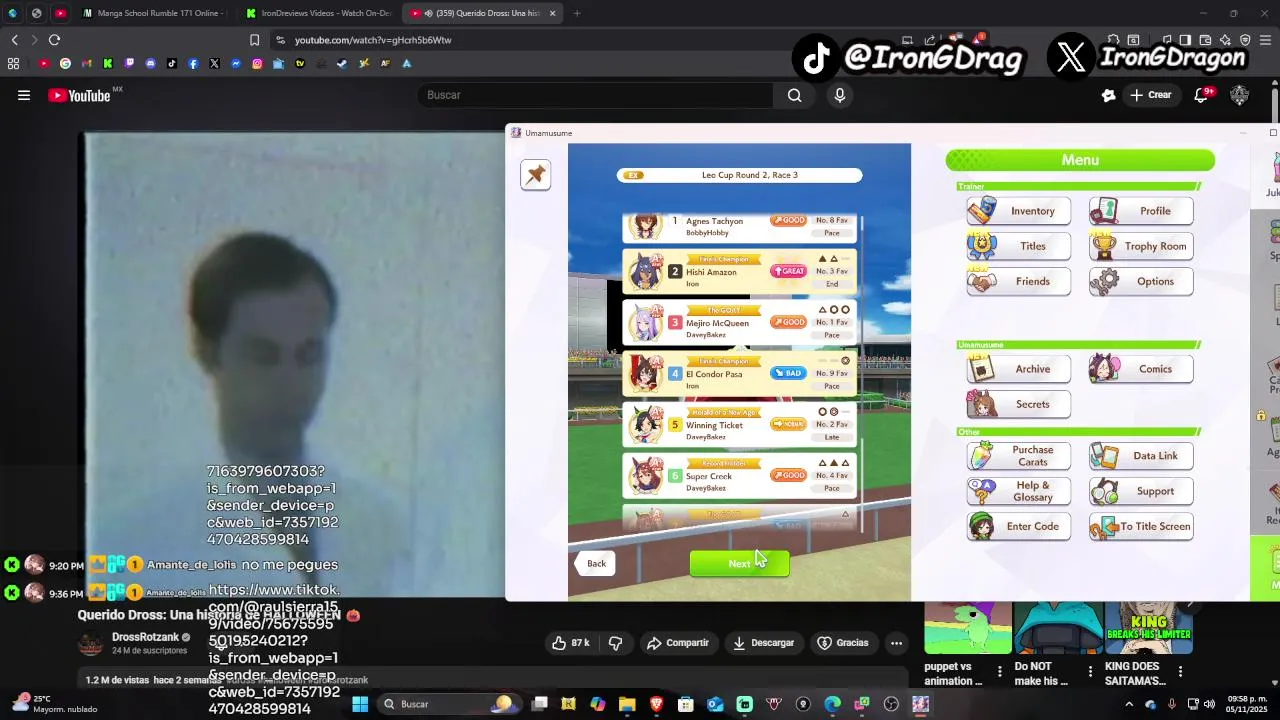The width and height of the screenshot is (1280, 720).
Task: Click the Back button in race results
Action: coord(596,564)
